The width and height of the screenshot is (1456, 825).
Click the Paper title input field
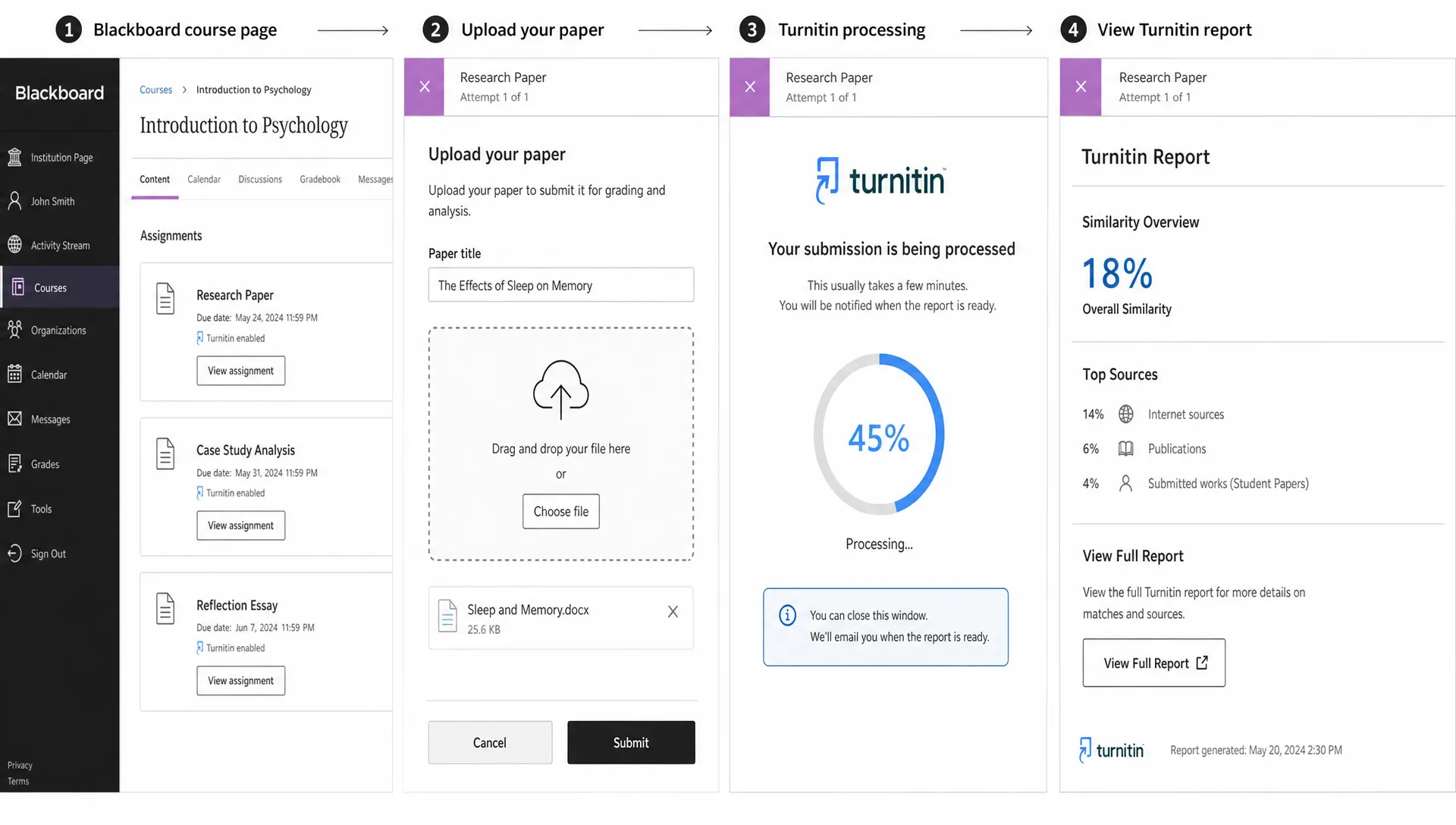[x=561, y=285]
